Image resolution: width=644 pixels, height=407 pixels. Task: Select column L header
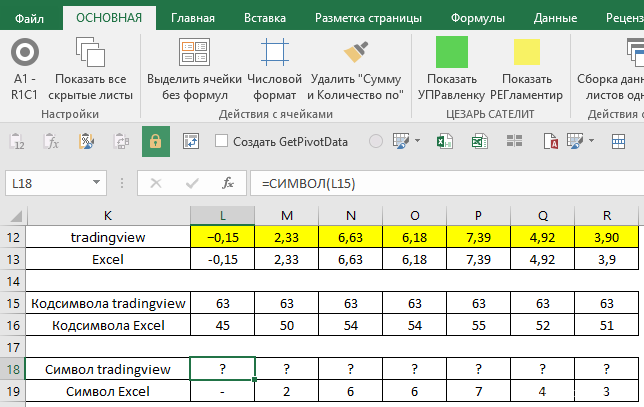pyautogui.click(x=223, y=216)
